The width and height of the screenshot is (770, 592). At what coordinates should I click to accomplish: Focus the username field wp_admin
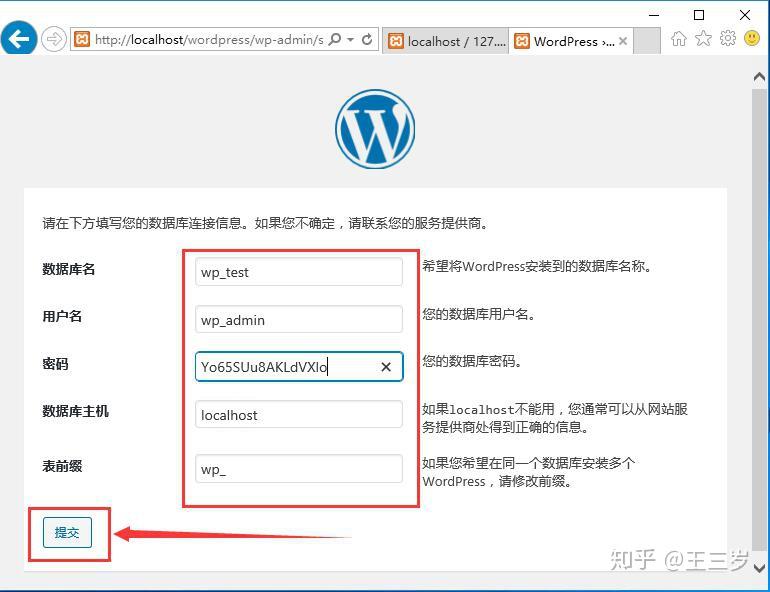(299, 320)
